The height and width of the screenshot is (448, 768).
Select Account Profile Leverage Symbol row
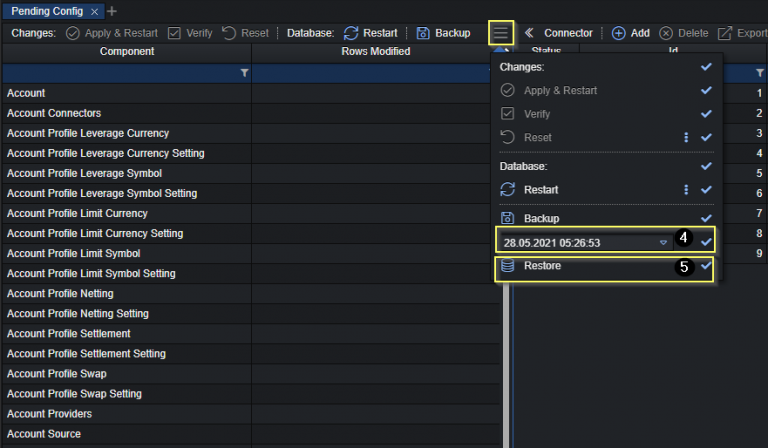point(251,173)
